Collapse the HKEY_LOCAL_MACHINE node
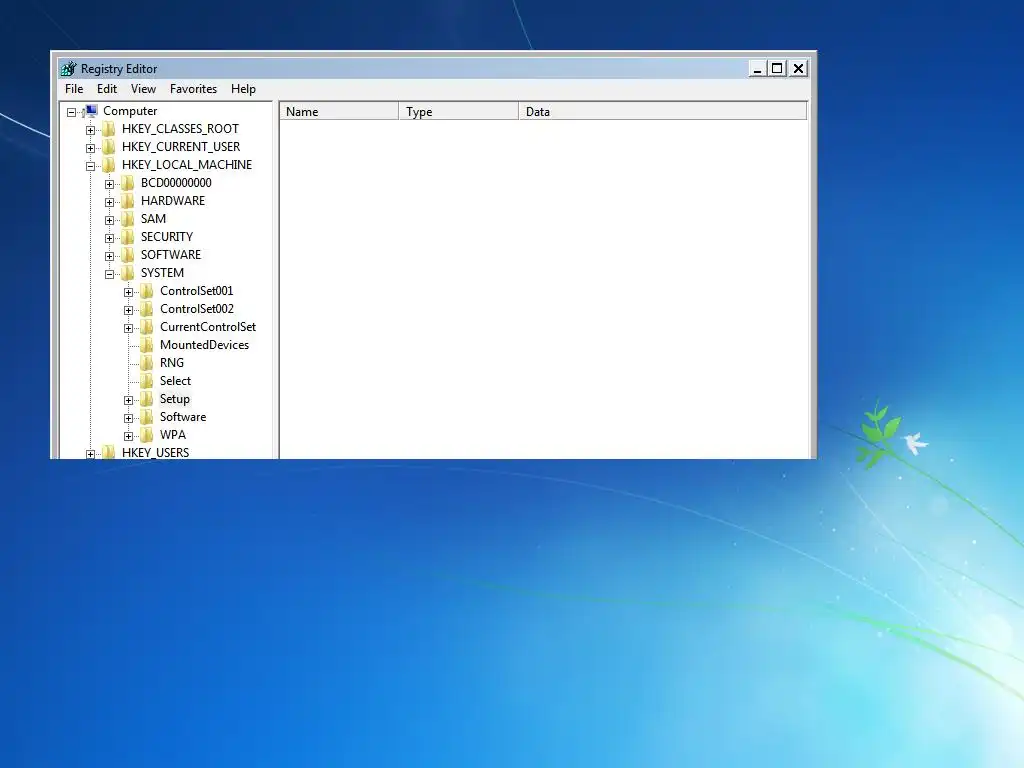1024x768 pixels. (90, 166)
